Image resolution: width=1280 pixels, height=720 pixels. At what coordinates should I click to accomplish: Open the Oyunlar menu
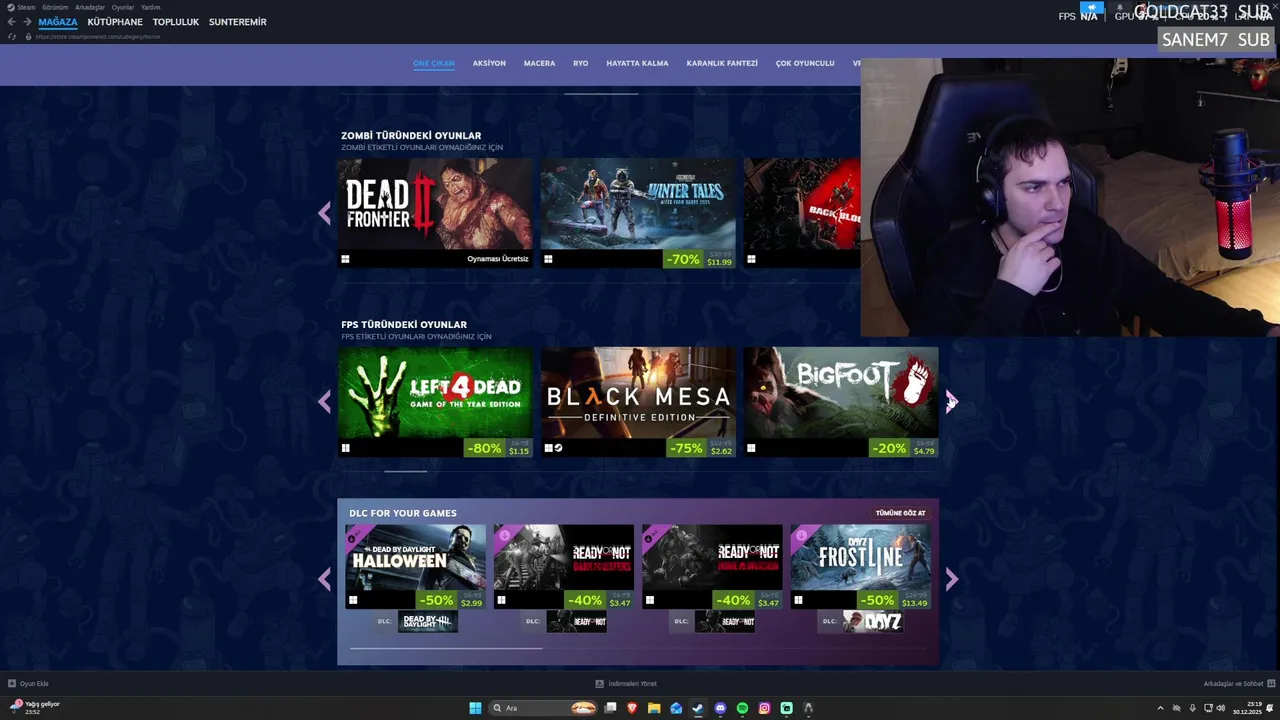(x=123, y=7)
